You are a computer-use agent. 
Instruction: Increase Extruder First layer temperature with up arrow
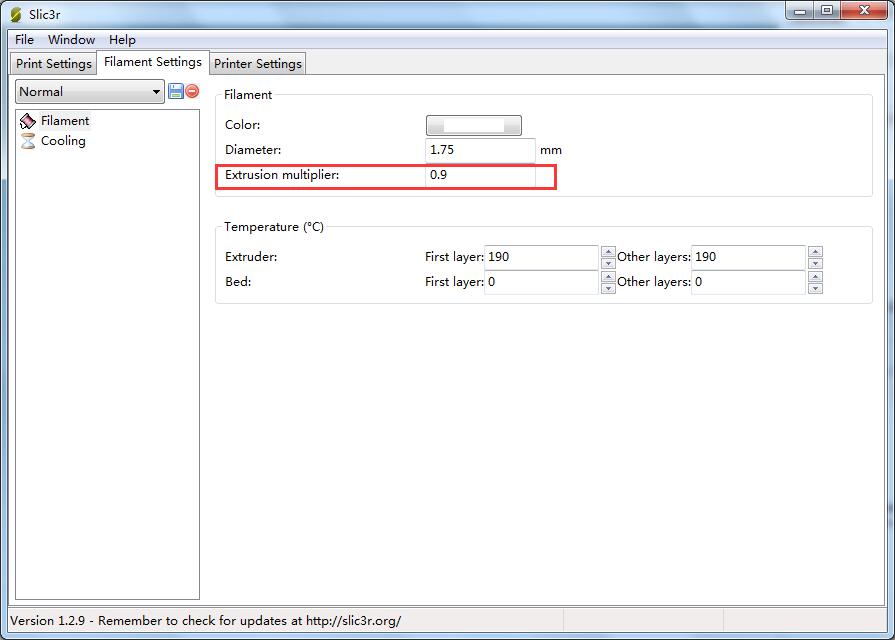click(x=608, y=252)
